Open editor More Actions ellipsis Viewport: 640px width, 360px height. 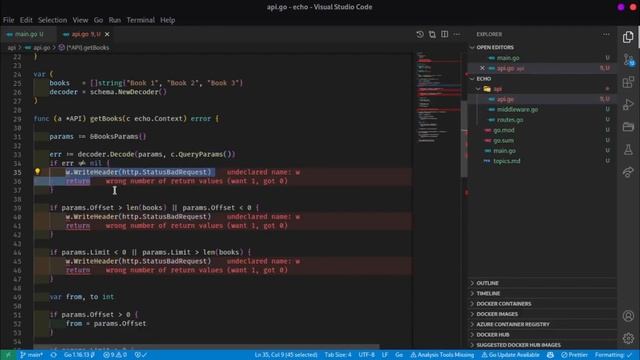tap(457, 34)
